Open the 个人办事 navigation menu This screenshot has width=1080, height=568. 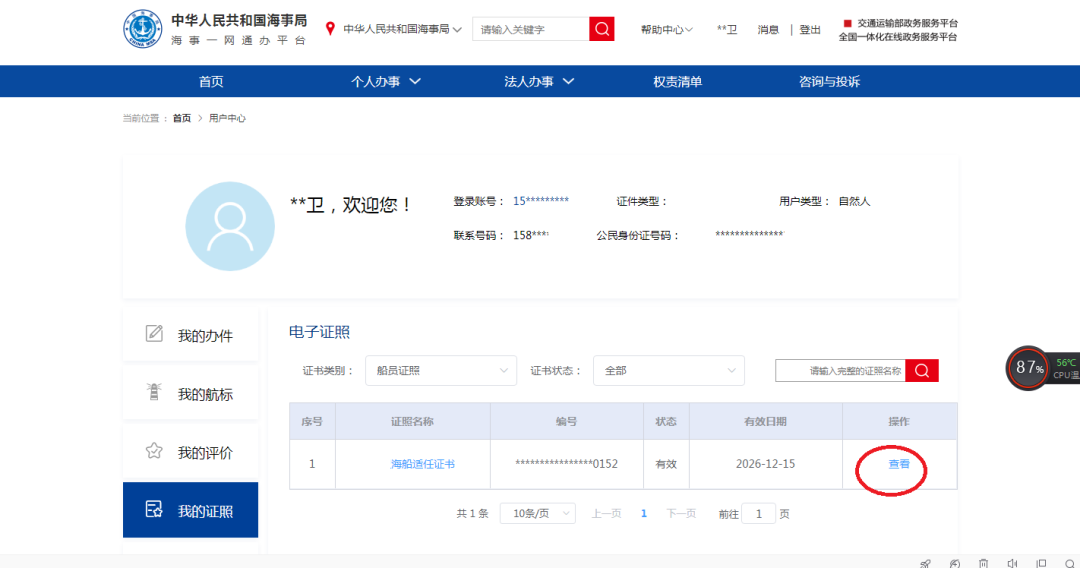point(385,82)
